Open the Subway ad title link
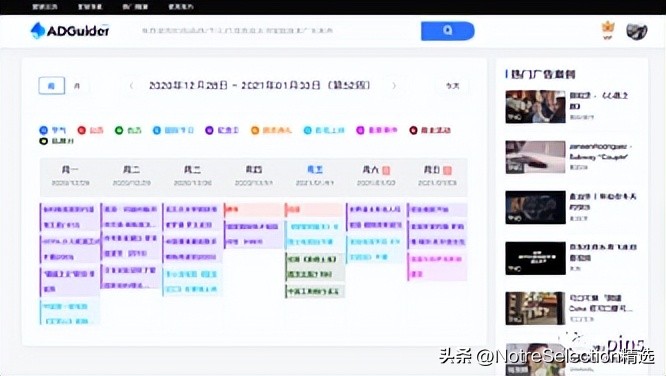666x376 pixels. point(601,151)
